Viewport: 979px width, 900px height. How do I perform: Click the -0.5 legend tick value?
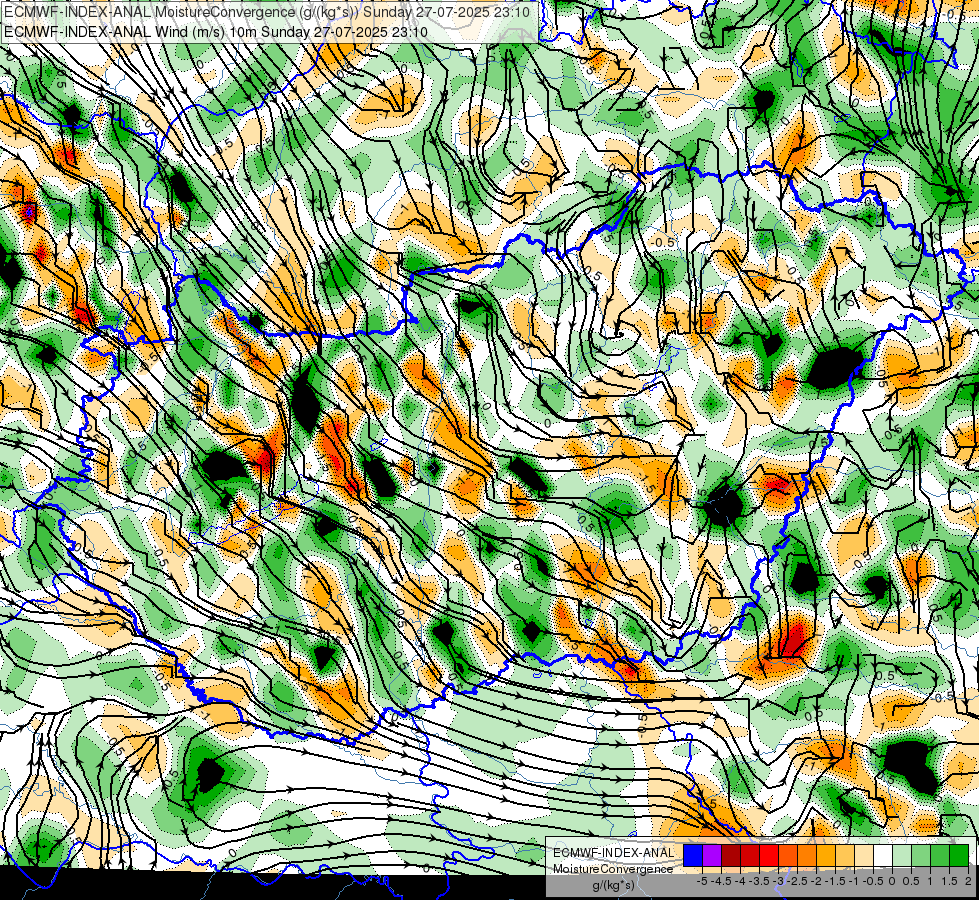click(873, 881)
